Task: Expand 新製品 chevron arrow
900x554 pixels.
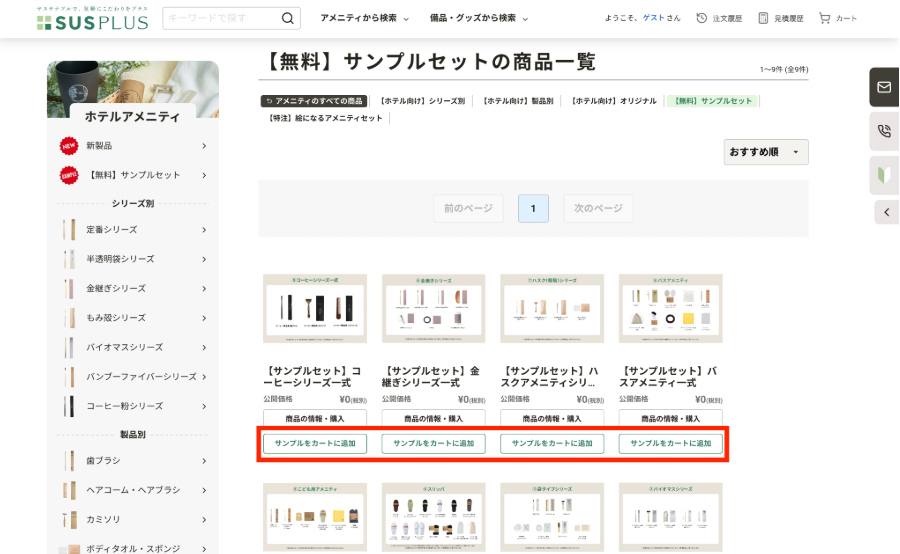Action: point(204,146)
